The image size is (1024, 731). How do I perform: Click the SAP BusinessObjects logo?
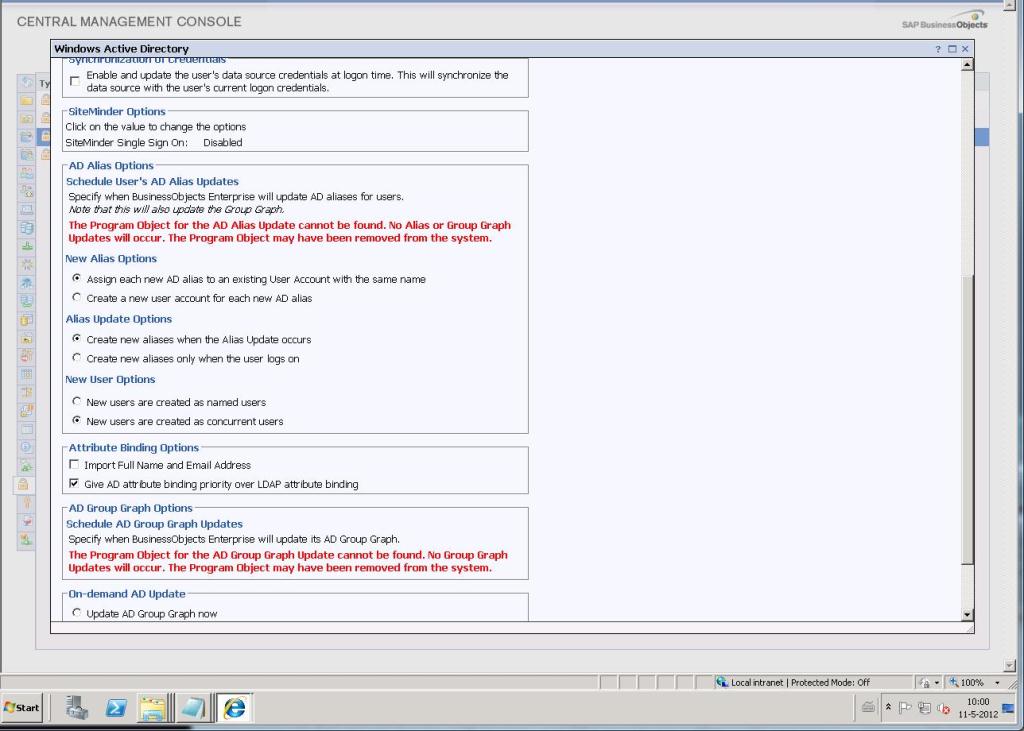pyautogui.click(x=945, y=21)
